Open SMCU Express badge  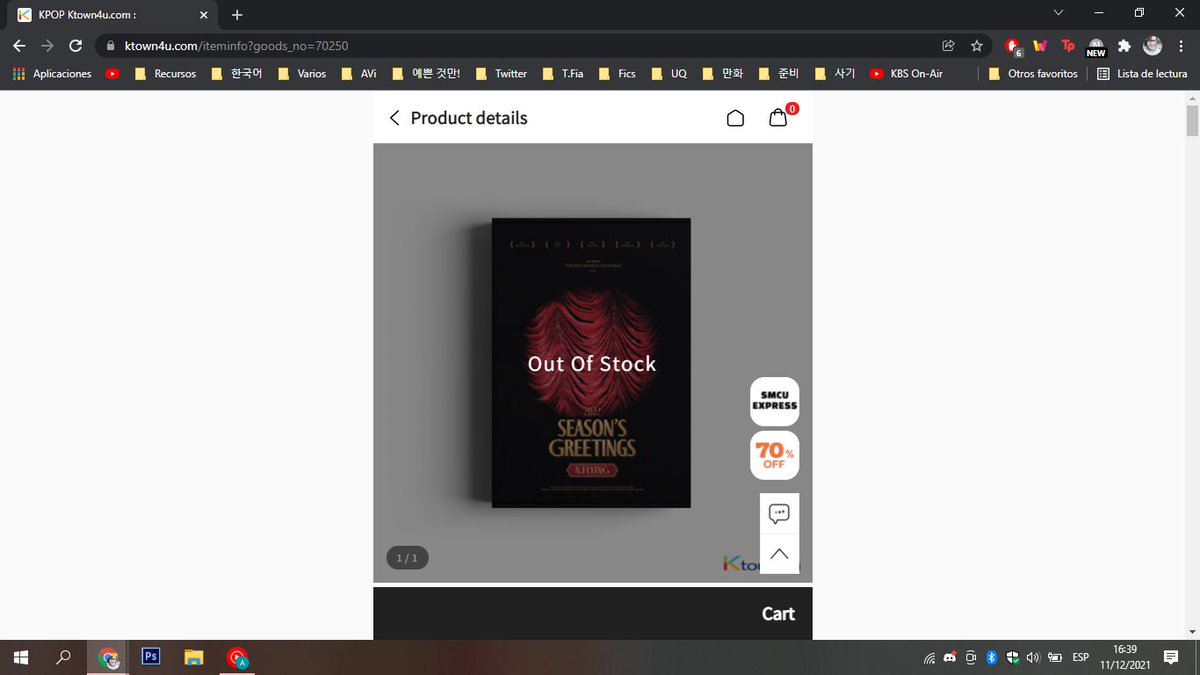point(775,401)
